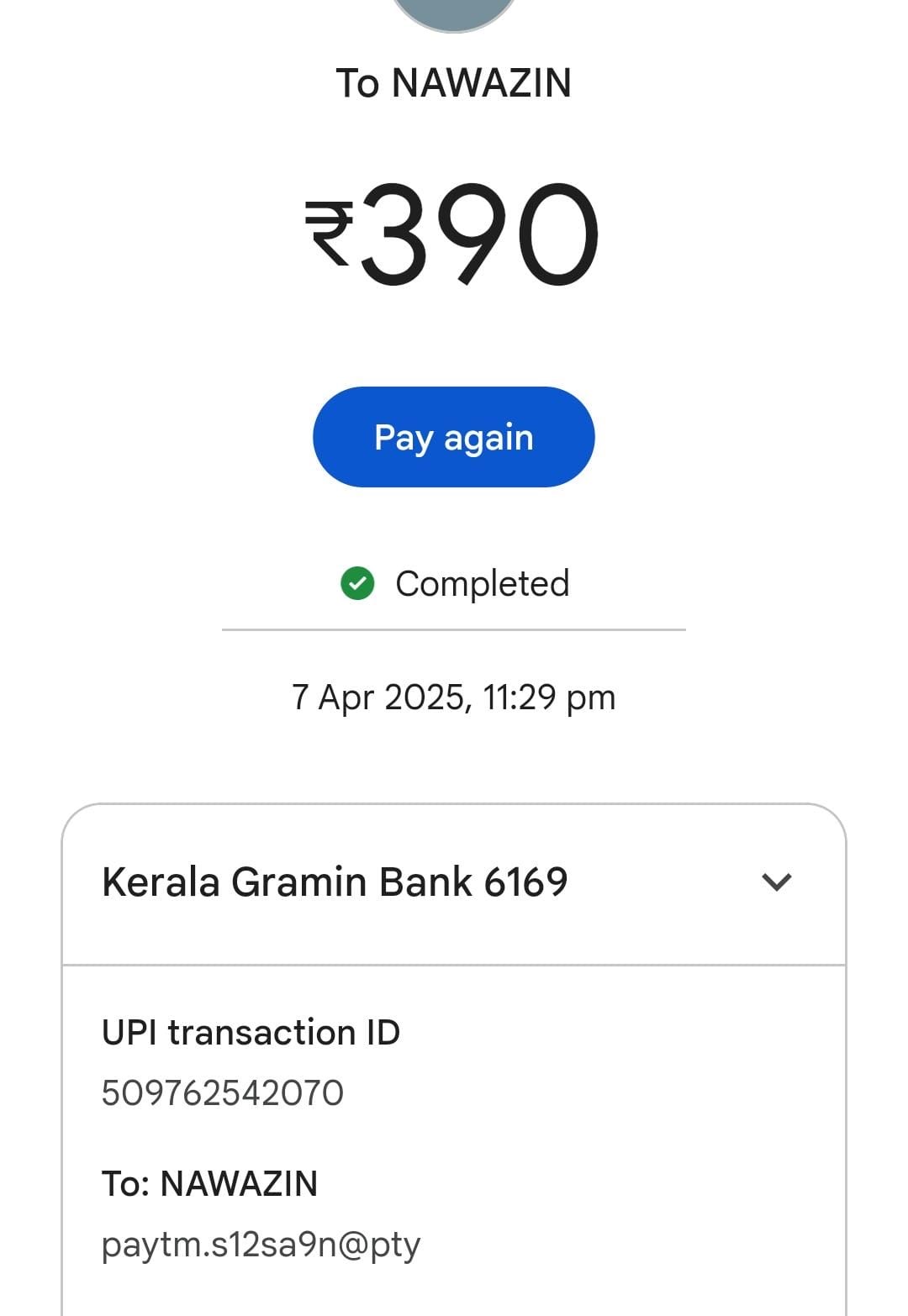Screen dimensions: 908x1316
Task: Tap the 390 amount digits
Action: [x=480, y=233]
